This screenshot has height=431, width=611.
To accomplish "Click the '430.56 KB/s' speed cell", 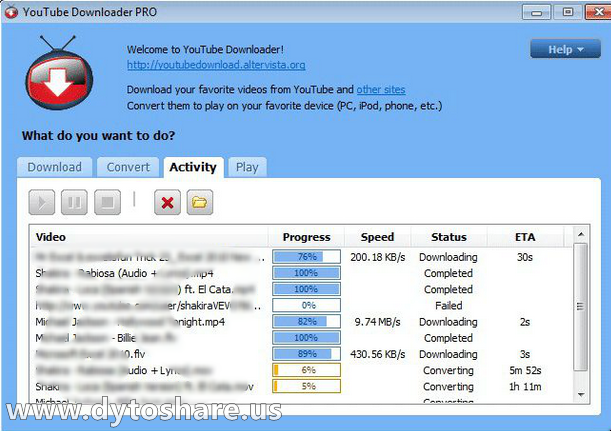I will pyautogui.click(x=378, y=354).
